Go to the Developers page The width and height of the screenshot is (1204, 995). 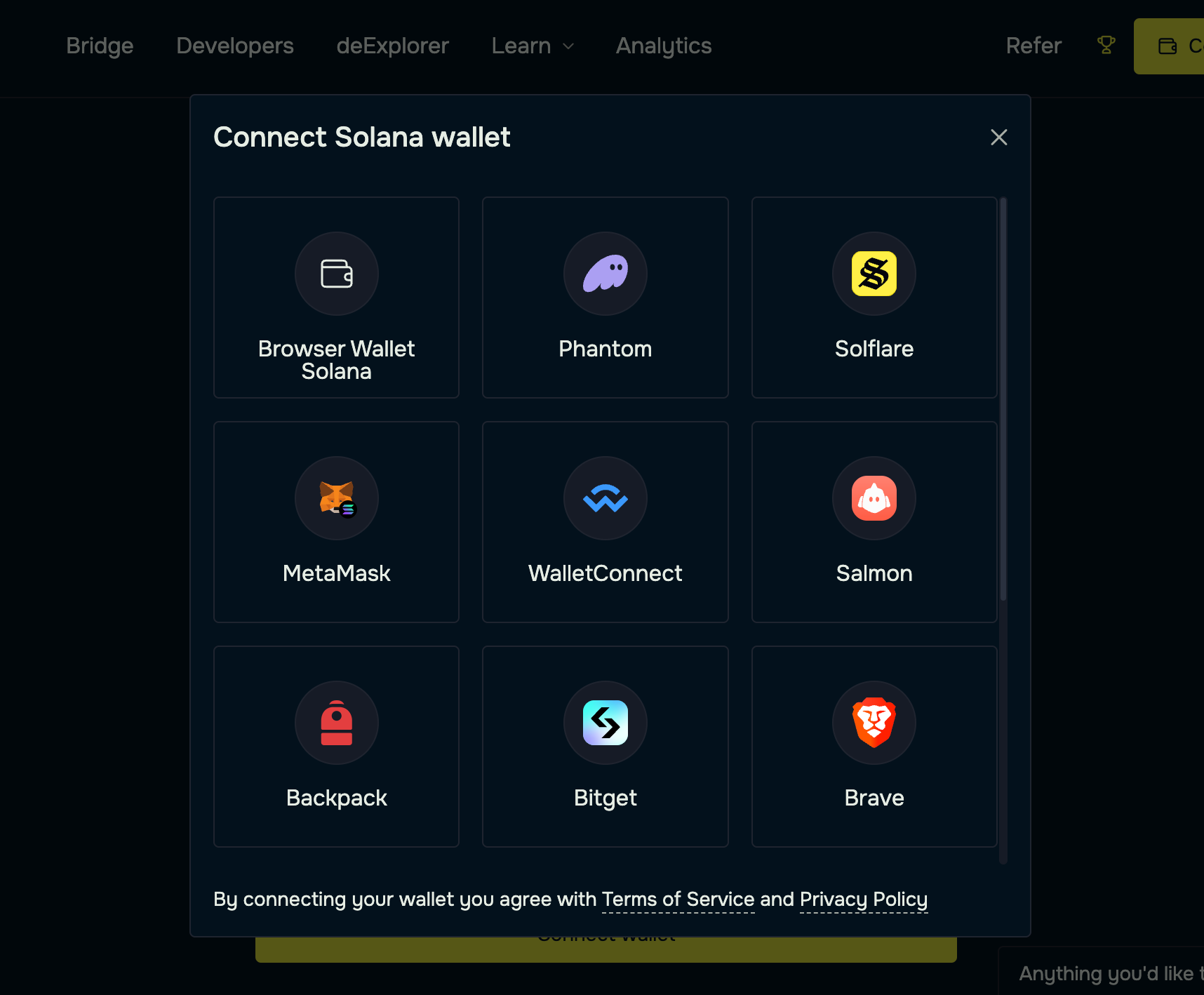pos(235,46)
